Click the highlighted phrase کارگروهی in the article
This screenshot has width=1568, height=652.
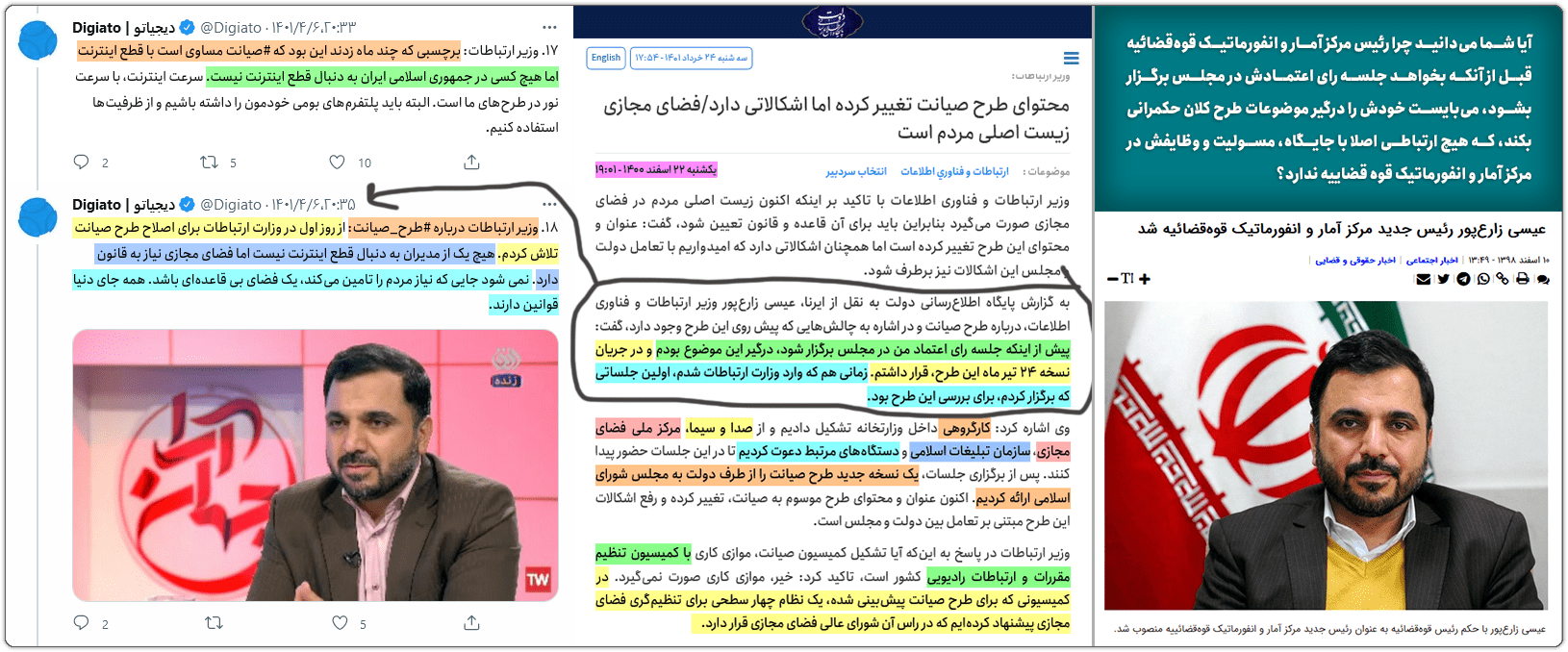click(x=967, y=428)
